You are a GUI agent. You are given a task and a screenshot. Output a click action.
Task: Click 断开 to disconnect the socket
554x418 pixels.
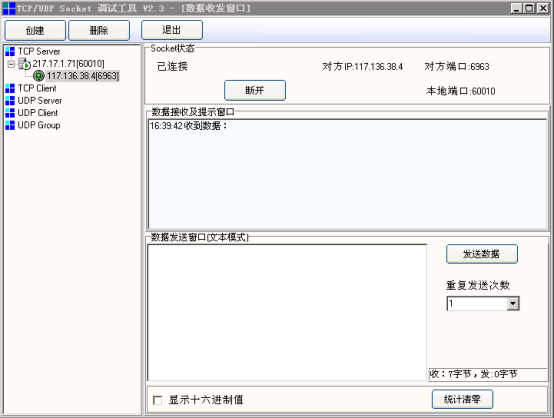(255, 90)
